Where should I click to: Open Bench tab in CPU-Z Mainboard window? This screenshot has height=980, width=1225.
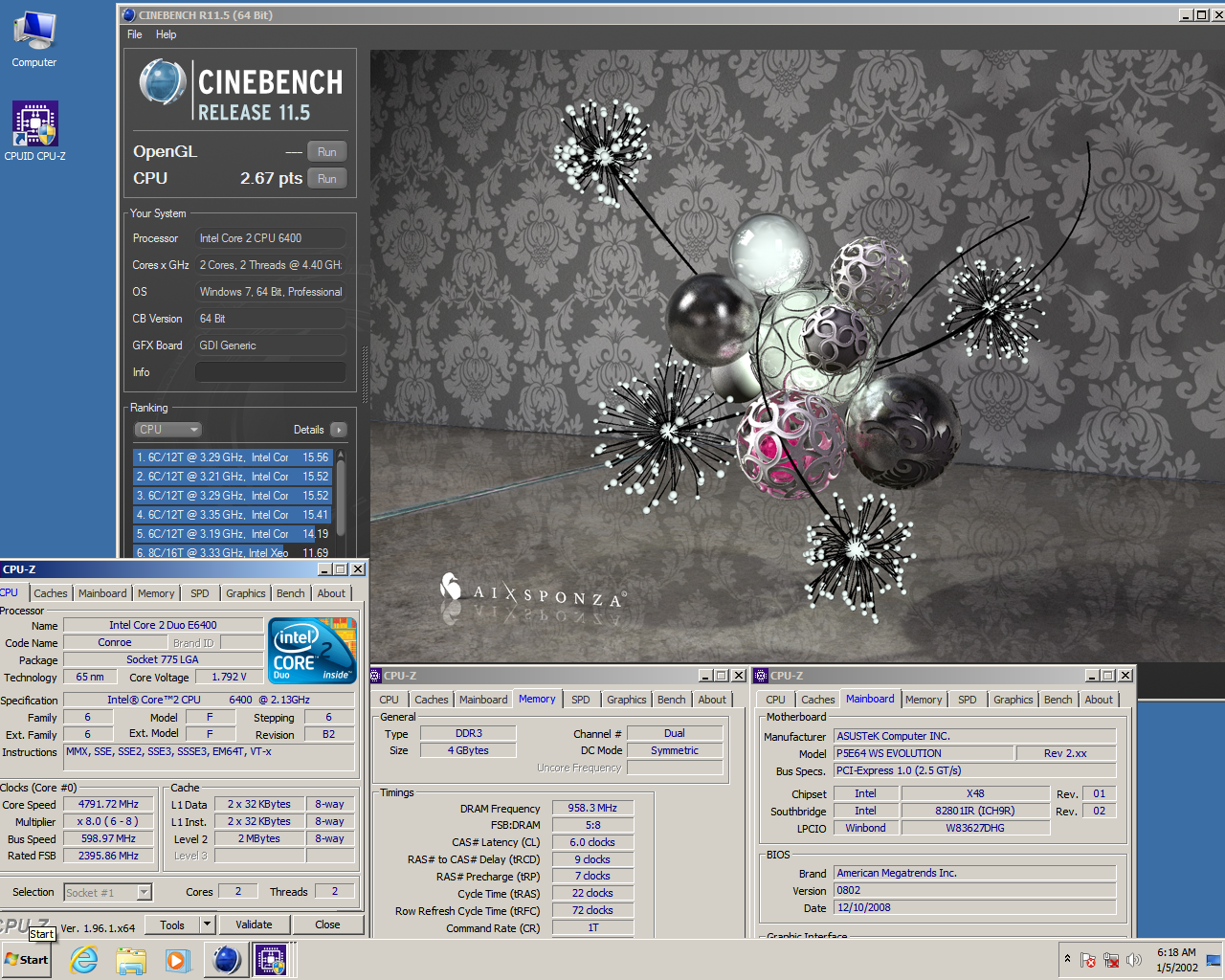pyautogui.click(x=1058, y=700)
